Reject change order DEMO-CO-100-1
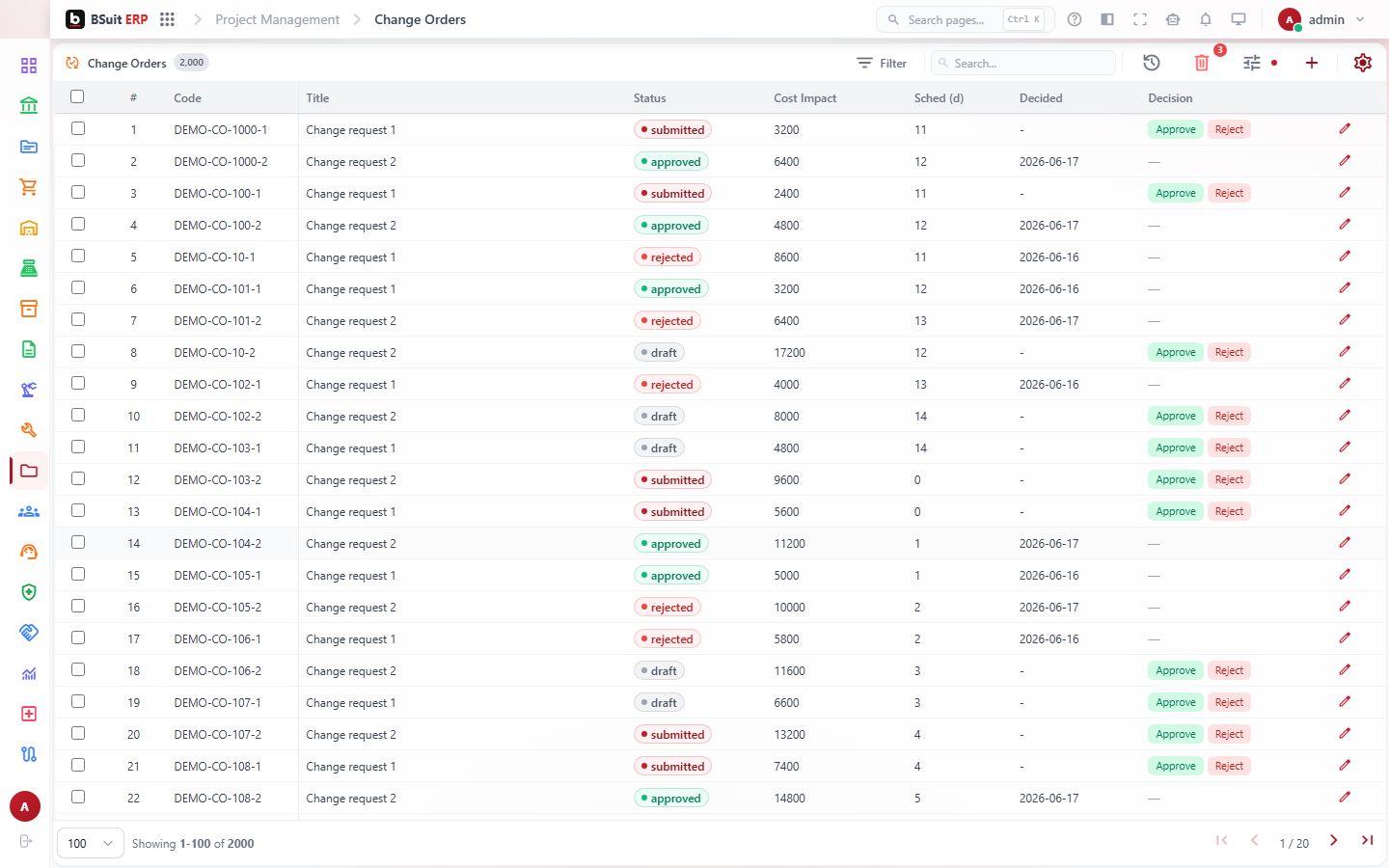Image resolution: width=1389 pixels, height=868 pixels. pos(1229,193)
